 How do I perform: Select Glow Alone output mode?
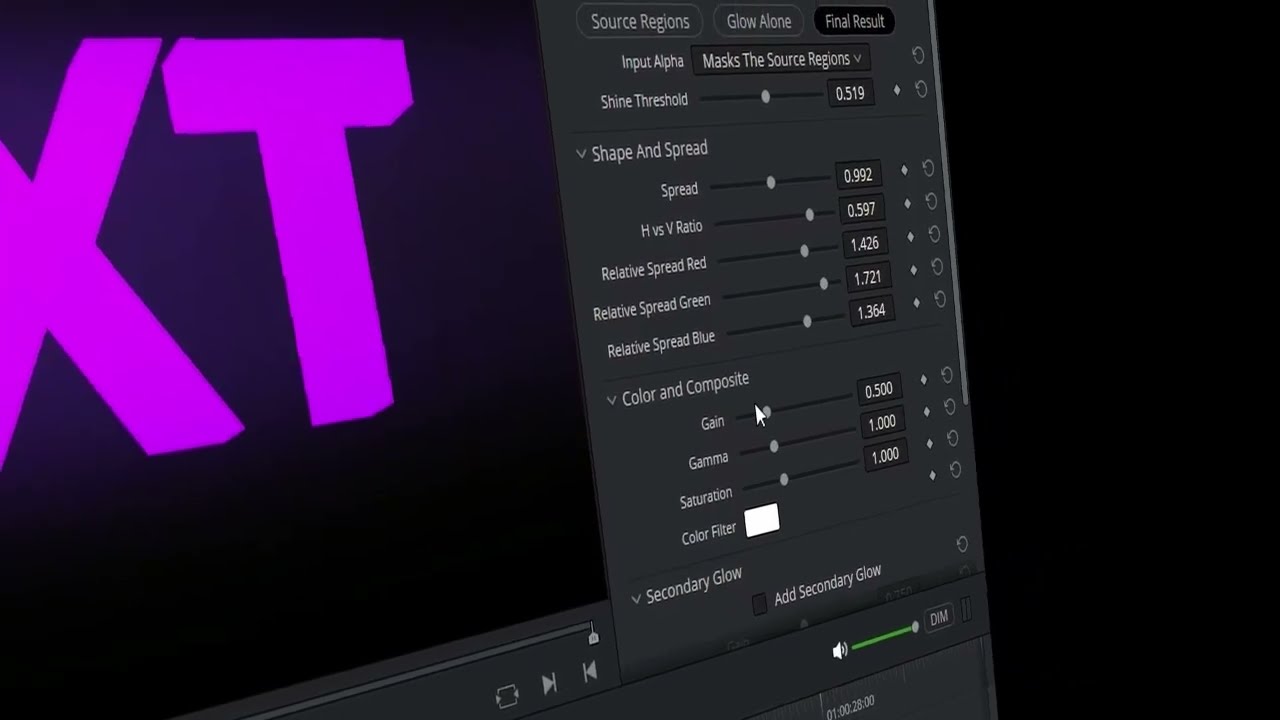click(759, 21)
